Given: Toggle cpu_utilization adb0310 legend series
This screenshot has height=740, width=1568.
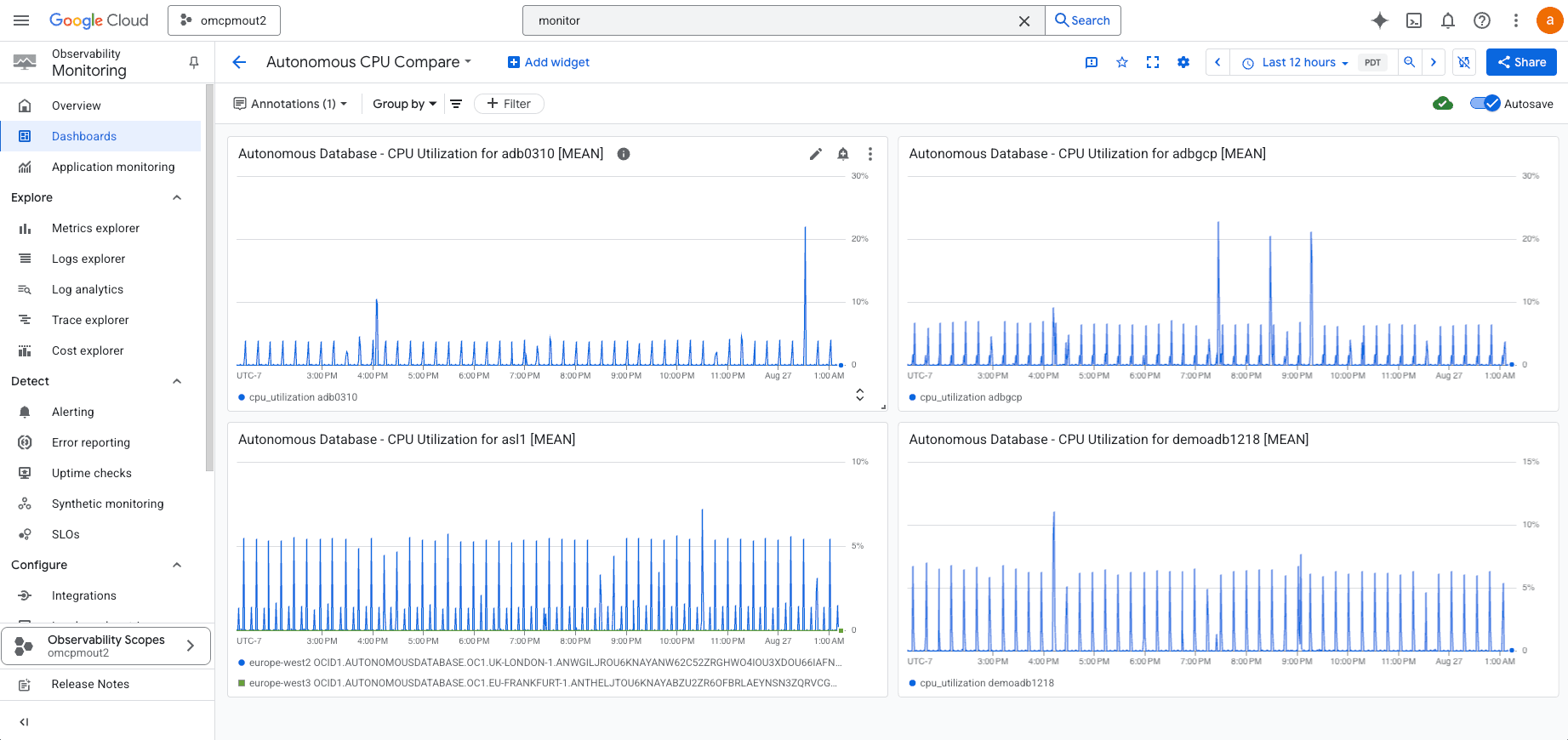Looking at the screenshot, I should [x=298, y=397].
